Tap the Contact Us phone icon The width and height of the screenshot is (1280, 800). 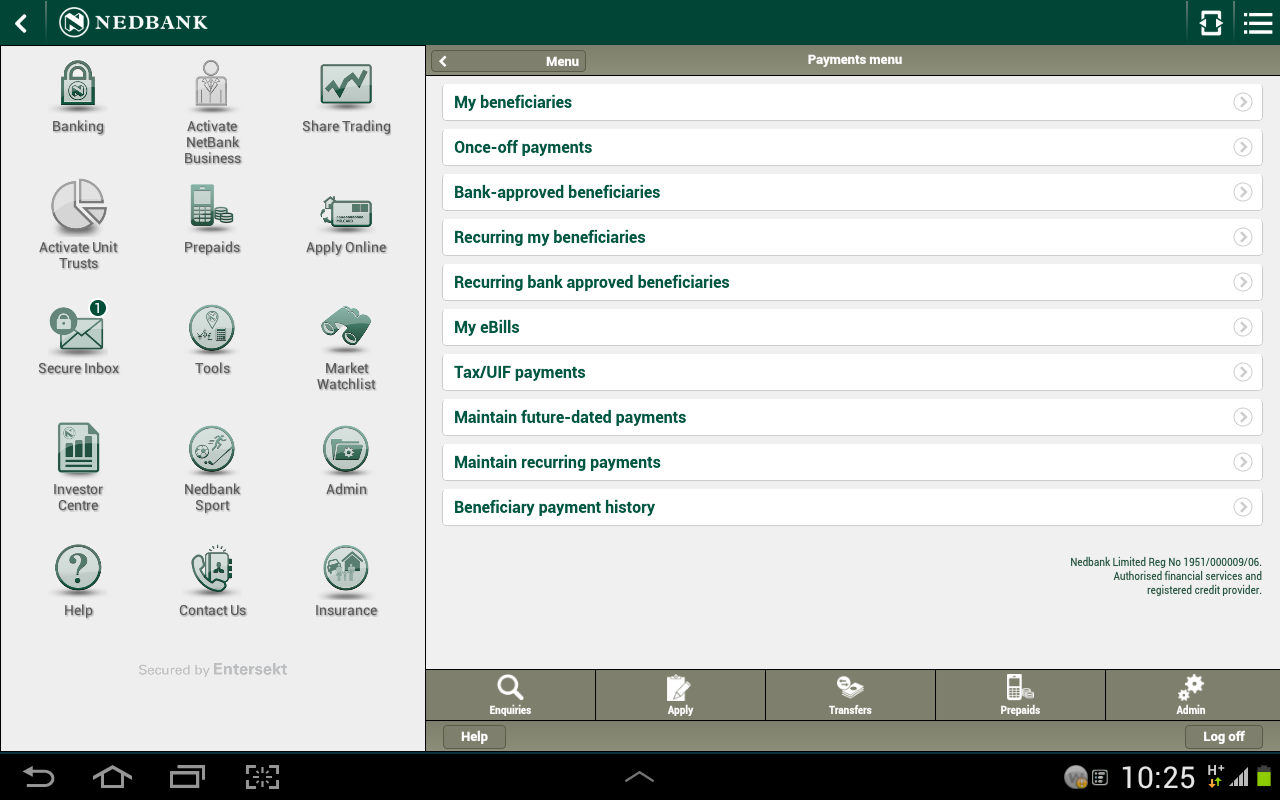(212, 570)
